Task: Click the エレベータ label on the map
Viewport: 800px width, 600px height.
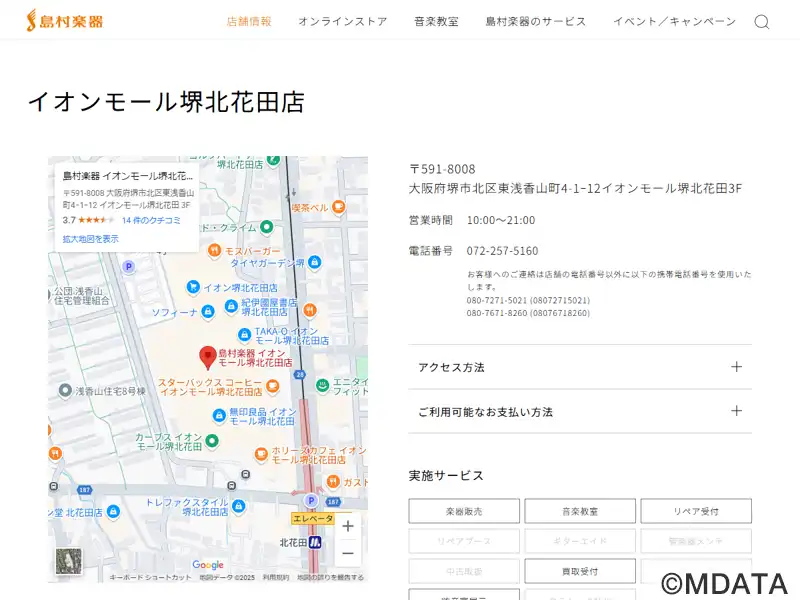Action: point(313,518)
